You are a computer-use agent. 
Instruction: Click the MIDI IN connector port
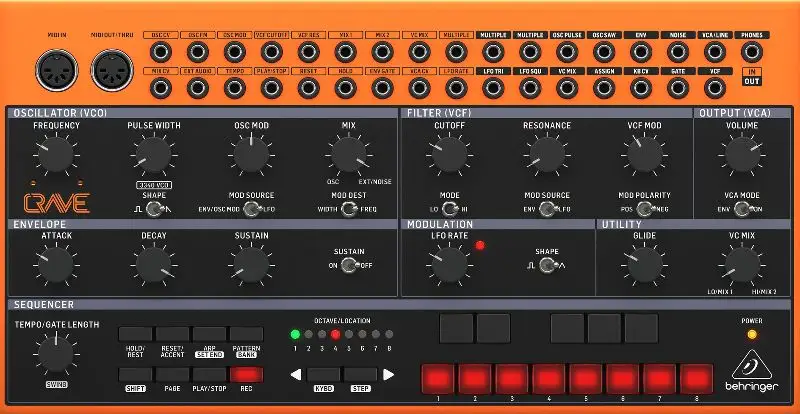coord(56,69)
